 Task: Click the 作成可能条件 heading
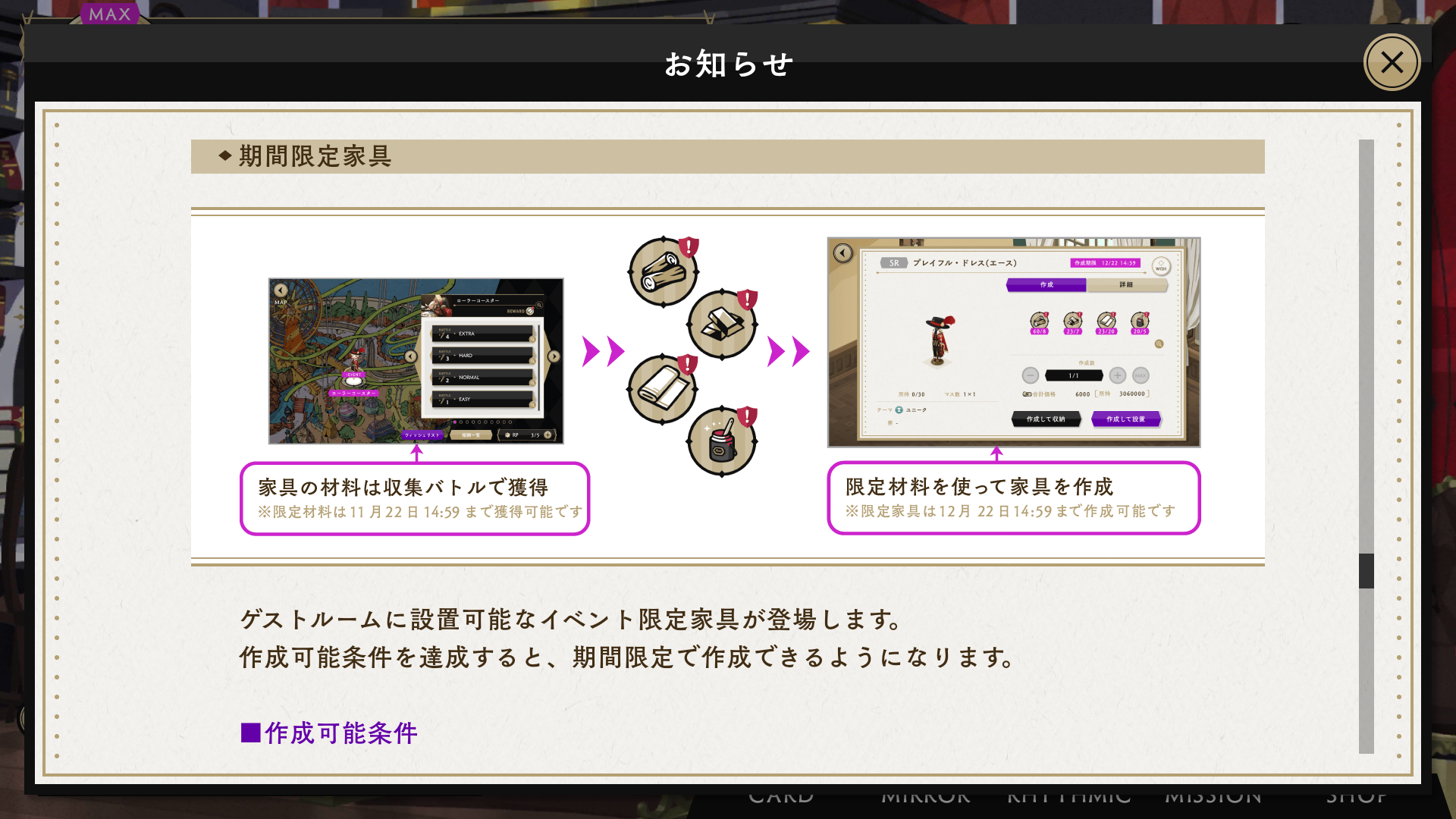[329, 733]
